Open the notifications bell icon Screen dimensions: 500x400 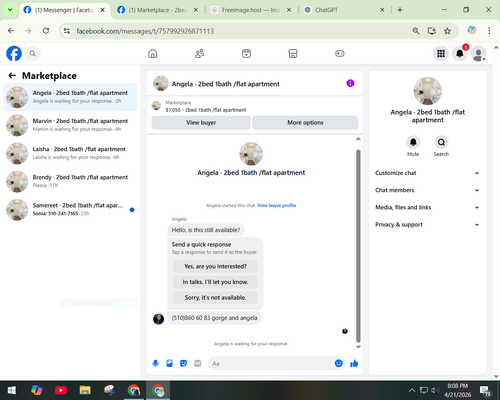pyautogui.click(x=460, y=54)
